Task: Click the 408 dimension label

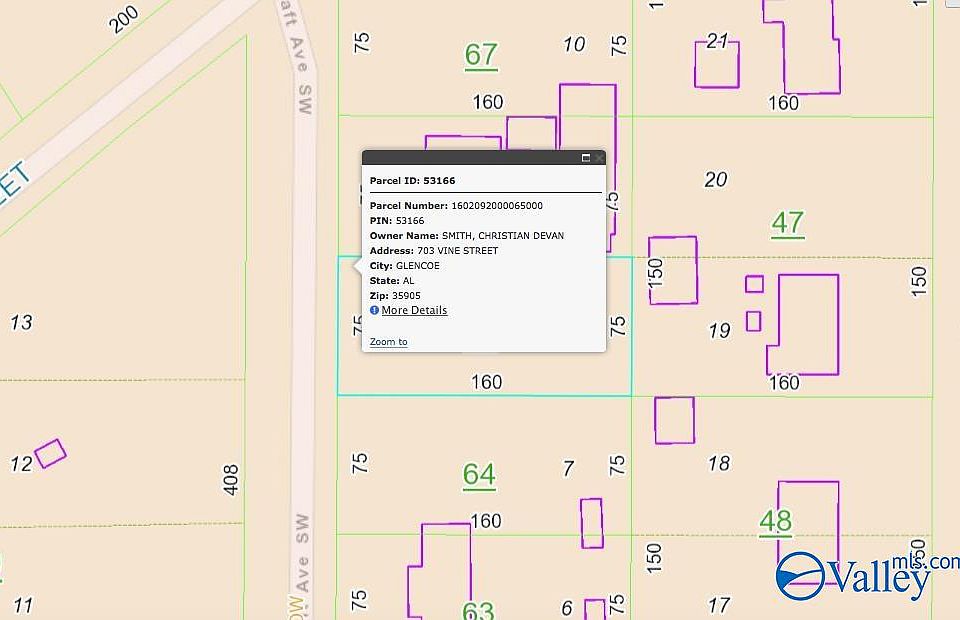Action: coord(231,480)
